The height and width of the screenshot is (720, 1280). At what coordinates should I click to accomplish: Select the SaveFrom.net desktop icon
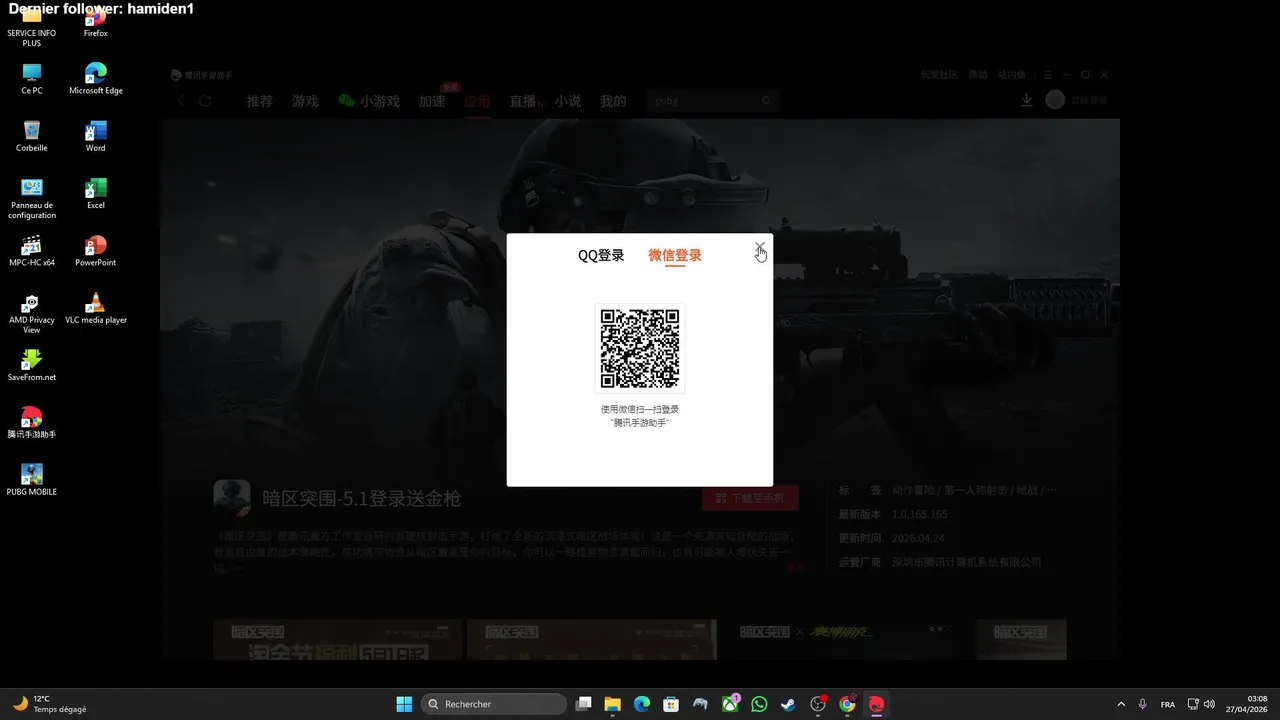32,366
